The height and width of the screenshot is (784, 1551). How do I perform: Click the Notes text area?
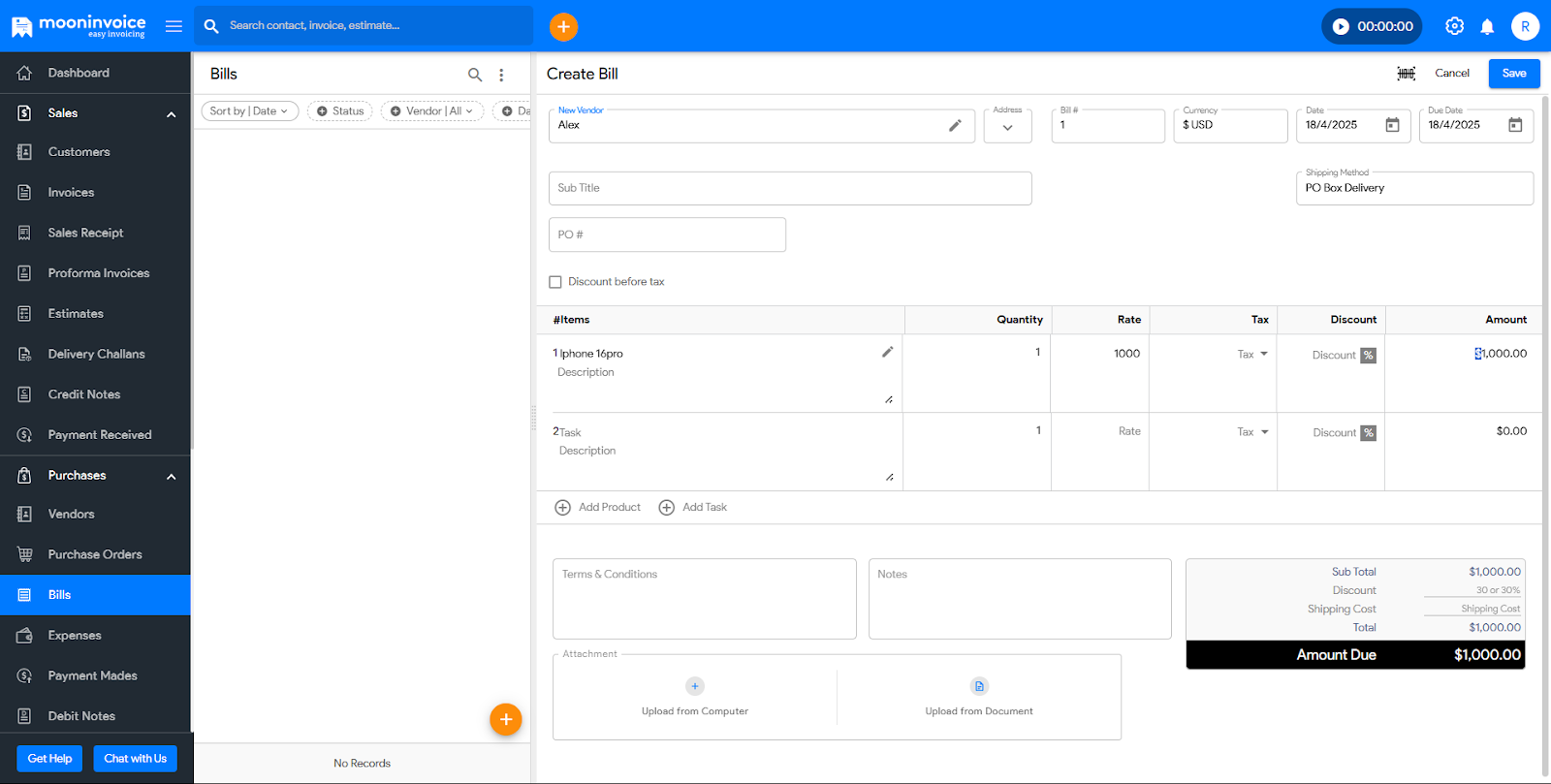(x=1020, y=599)
